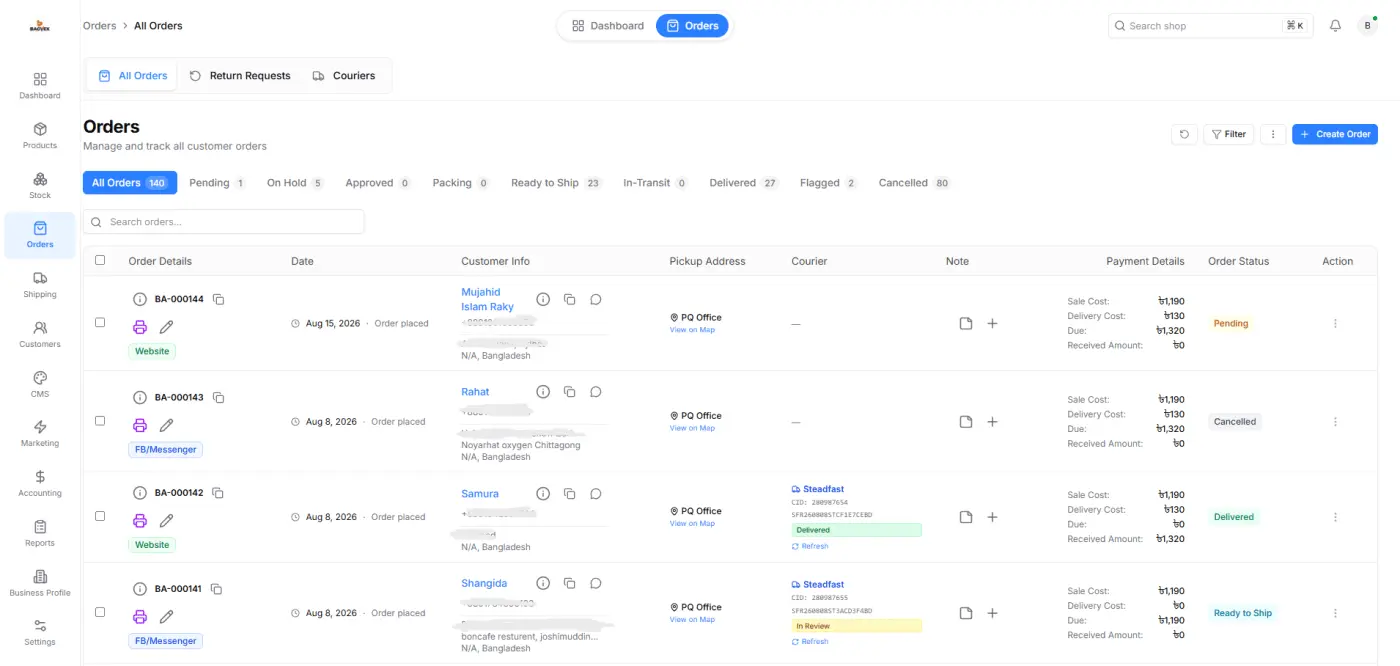This screenshot has width=1400, height=666.
Task: Select all orders header checkbox
Action: coord(100,260)
